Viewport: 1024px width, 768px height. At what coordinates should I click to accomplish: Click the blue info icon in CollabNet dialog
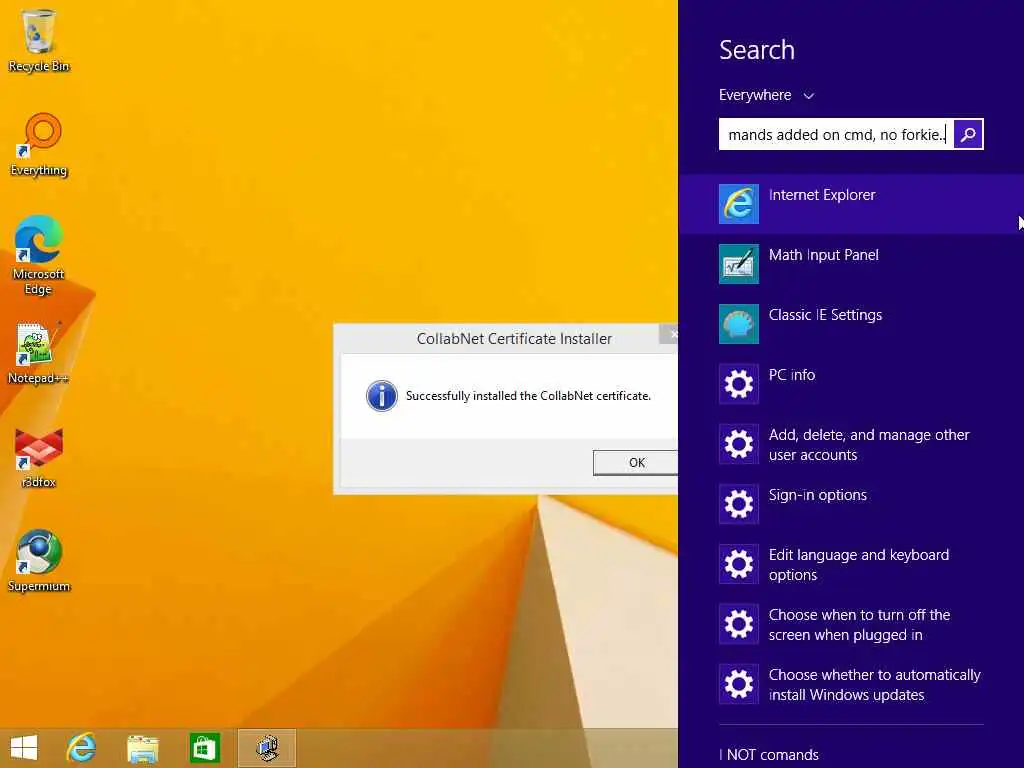point(382,396)
